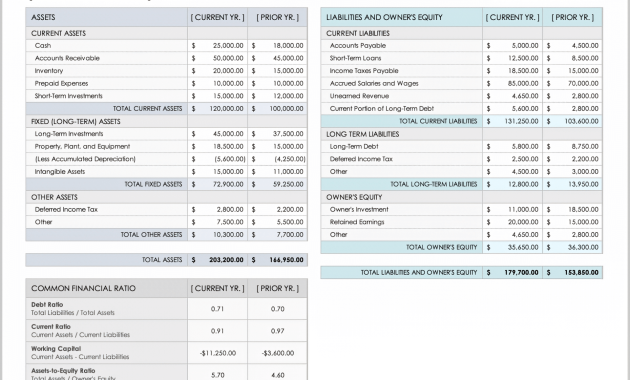Viewport: 630px width, 380px height.
Task: Click Total Liabilities and Owner's Equity 179,700.00
Action: (x=521, y=272)
